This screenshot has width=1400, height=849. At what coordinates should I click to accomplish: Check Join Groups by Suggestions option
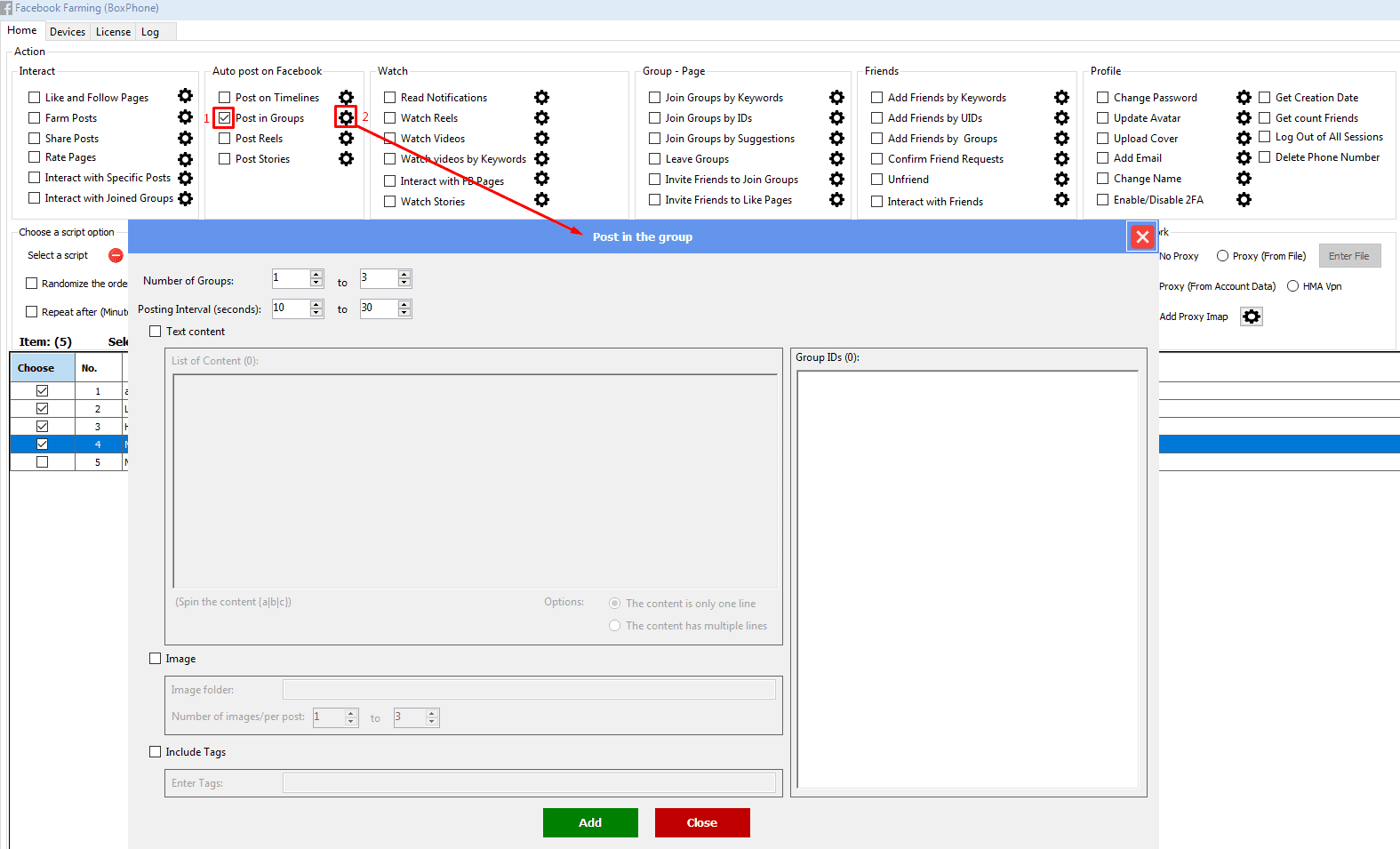[654, 138]
